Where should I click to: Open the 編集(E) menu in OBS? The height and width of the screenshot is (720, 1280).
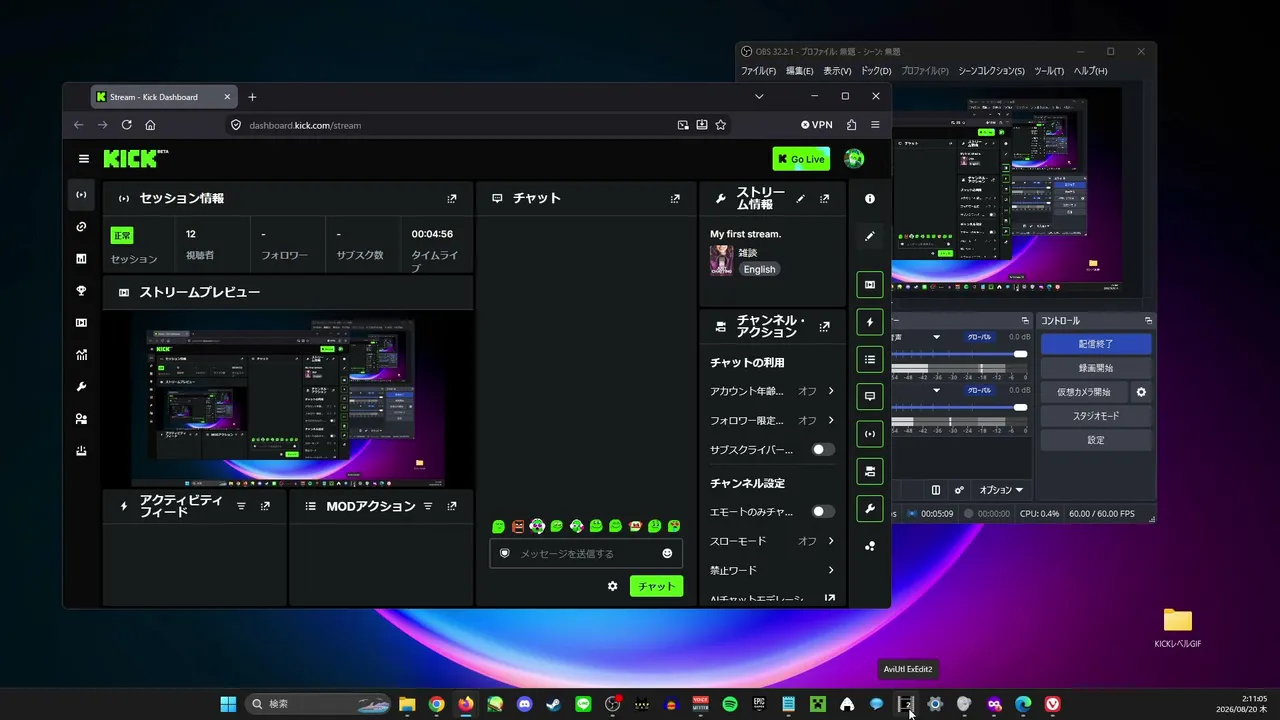pyautogui.click(x=800, y=71)
